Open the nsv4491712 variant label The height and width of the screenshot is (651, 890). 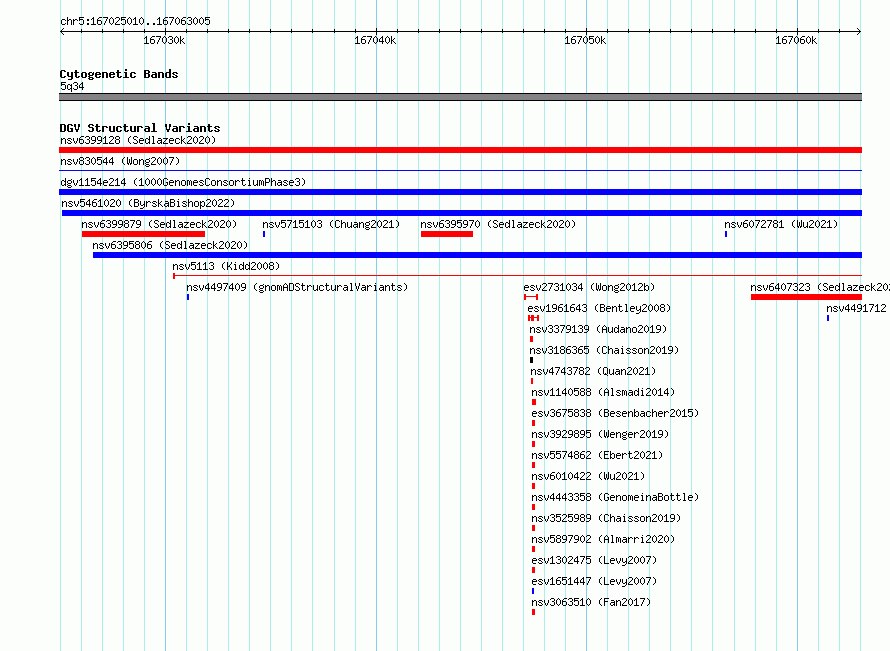click(856, 308)
